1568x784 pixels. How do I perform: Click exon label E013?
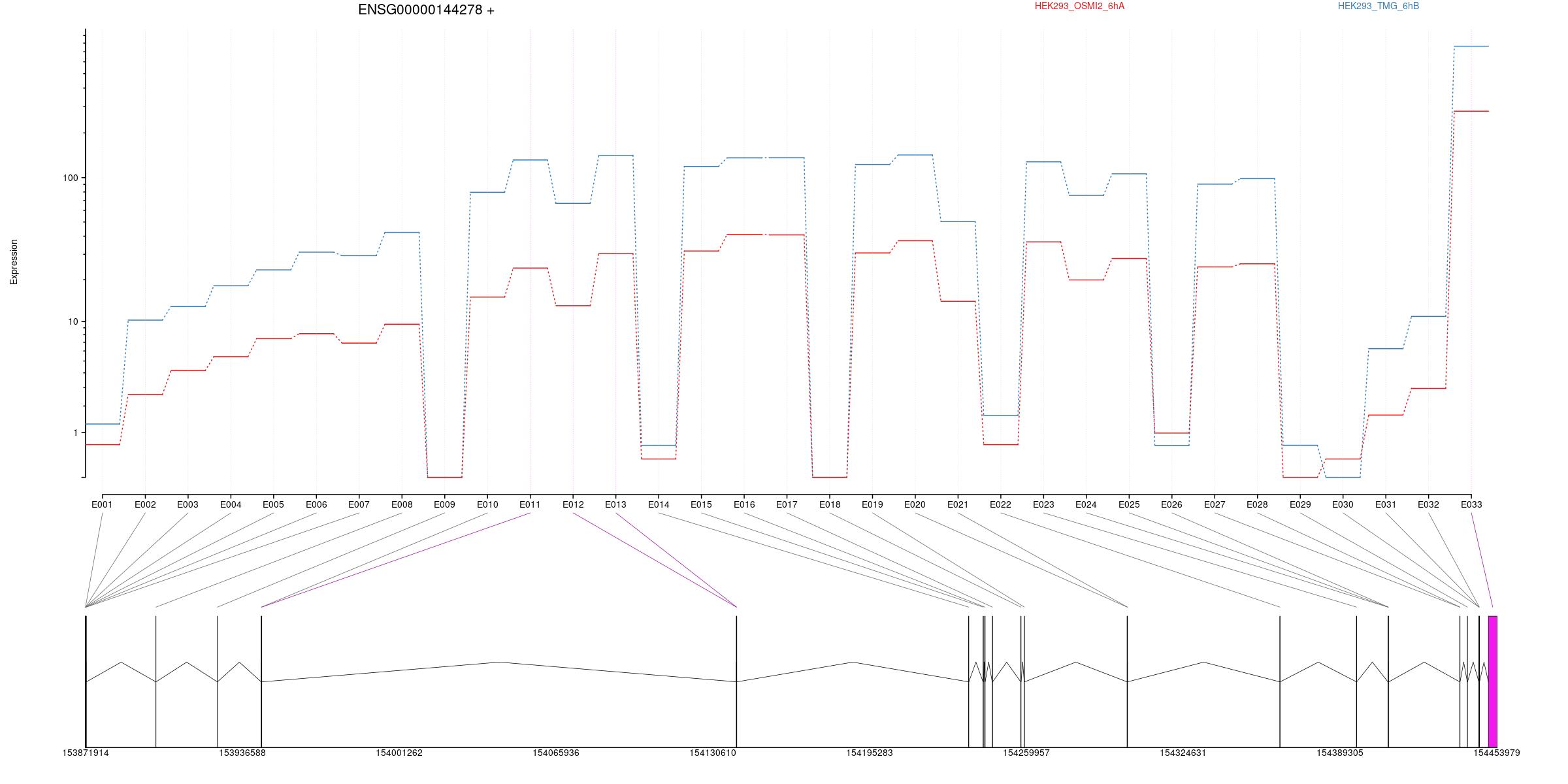pyautogui.click(x=615, y=504)
